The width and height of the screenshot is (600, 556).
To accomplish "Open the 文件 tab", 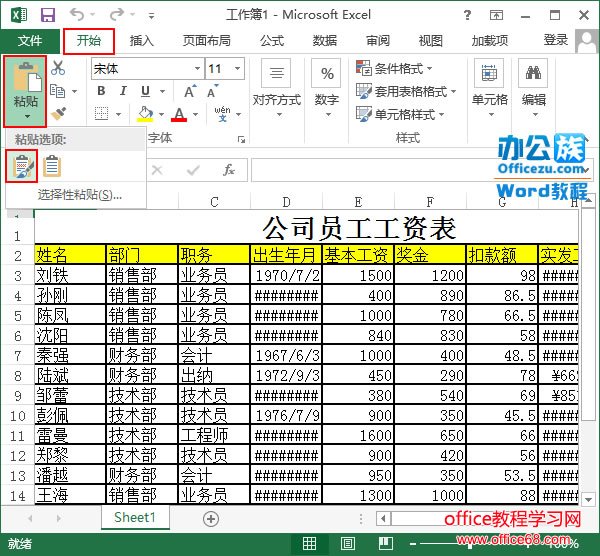I will click(30, 41).
